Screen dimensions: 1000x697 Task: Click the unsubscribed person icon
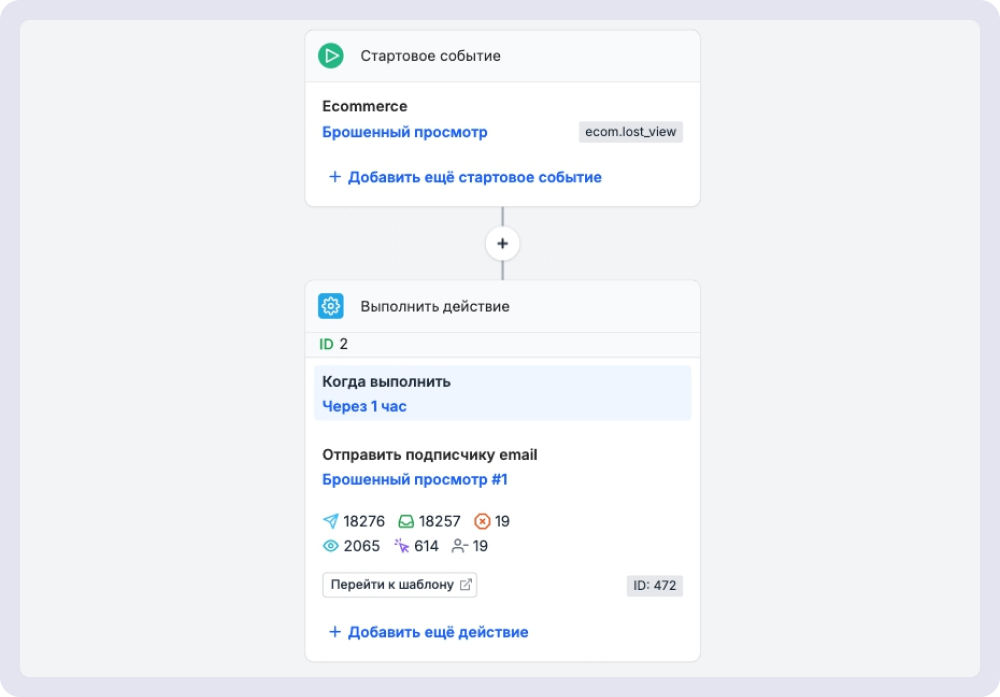[x=459, y=546]
